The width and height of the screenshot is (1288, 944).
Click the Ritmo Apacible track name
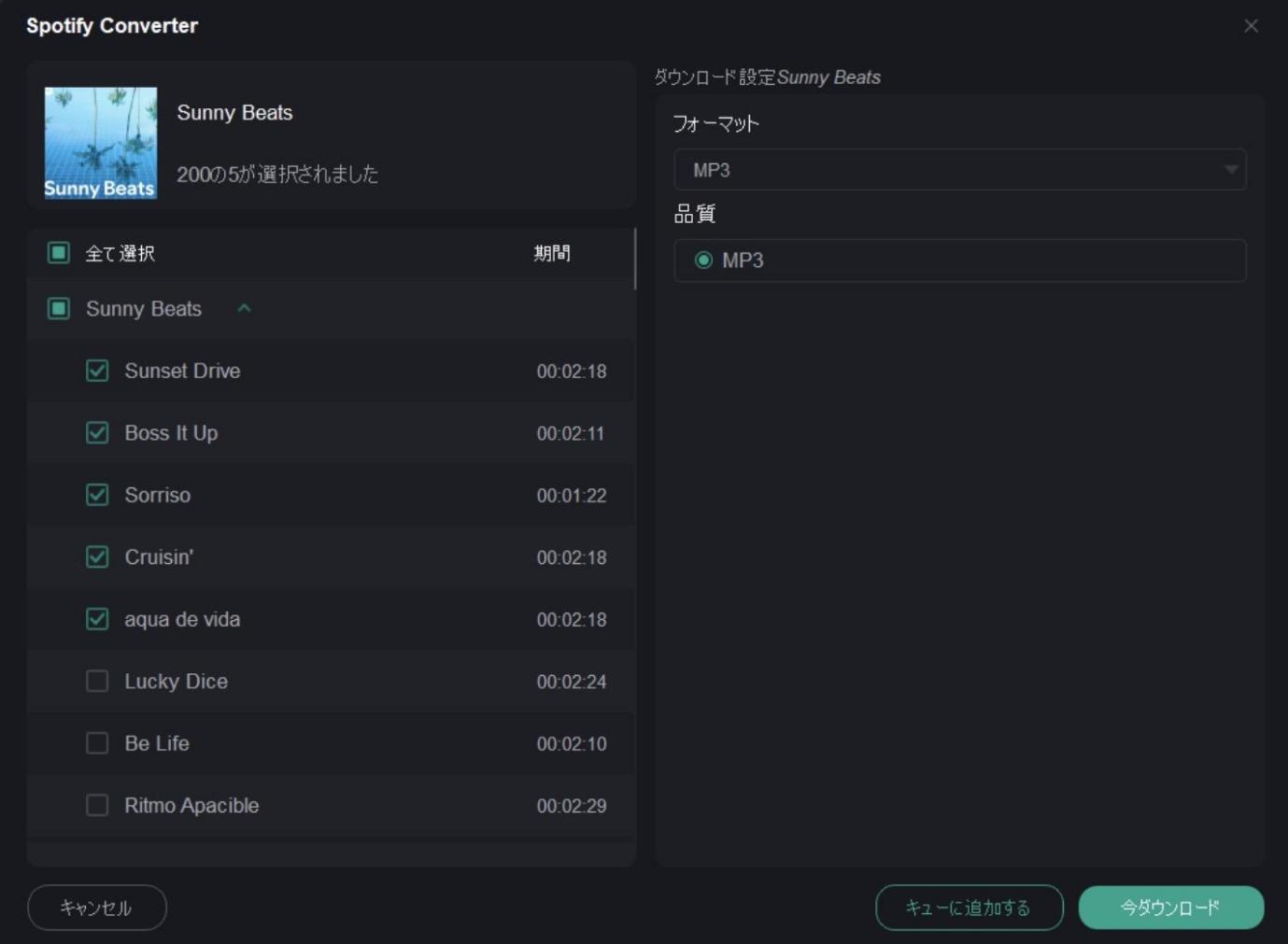tap(191, 805)
